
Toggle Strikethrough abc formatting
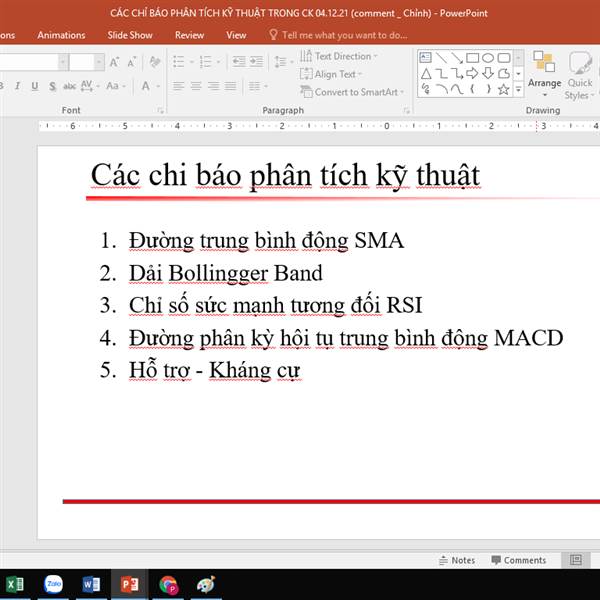click(69, 86)
